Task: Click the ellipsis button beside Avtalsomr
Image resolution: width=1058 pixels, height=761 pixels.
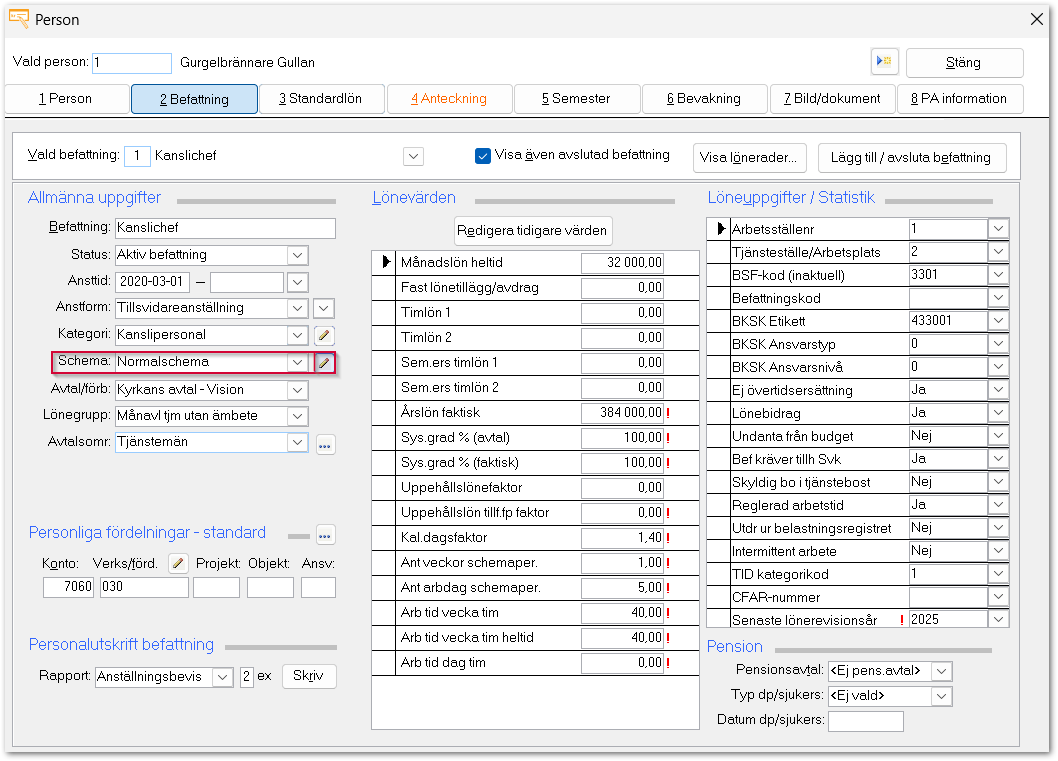Action: [325, 443]
